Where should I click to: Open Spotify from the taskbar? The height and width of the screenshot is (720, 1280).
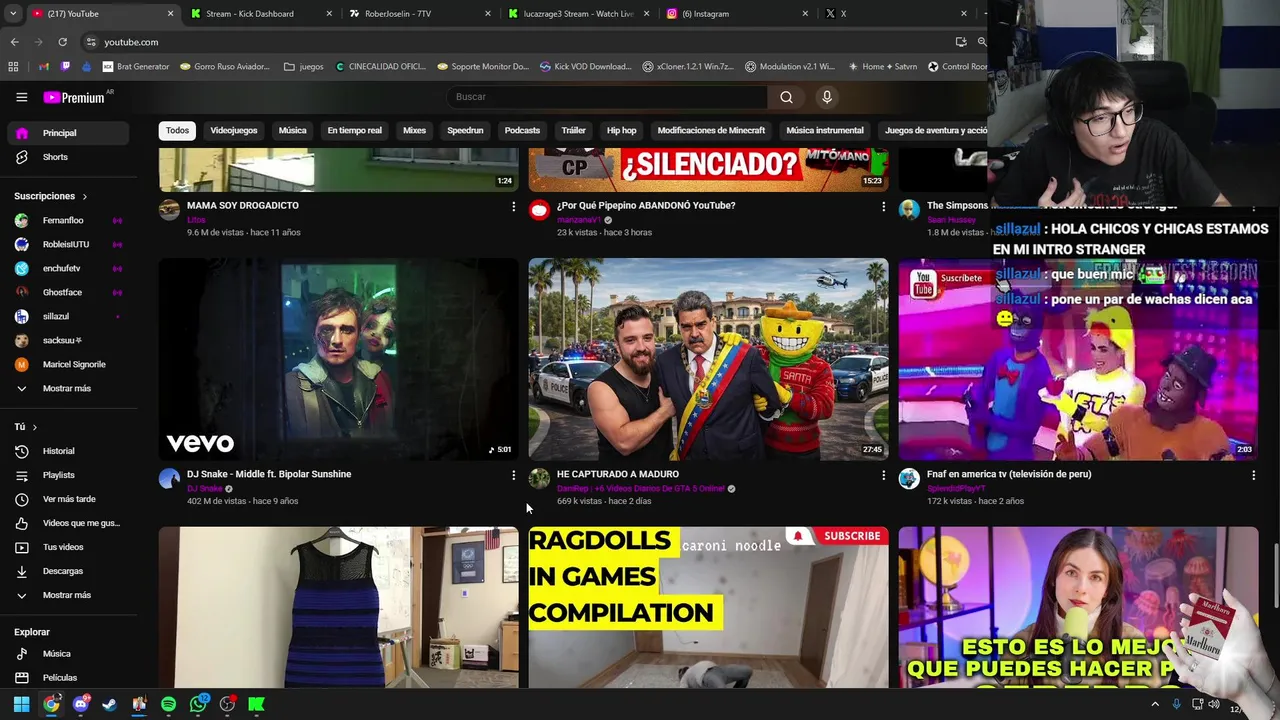click(168, 704)
